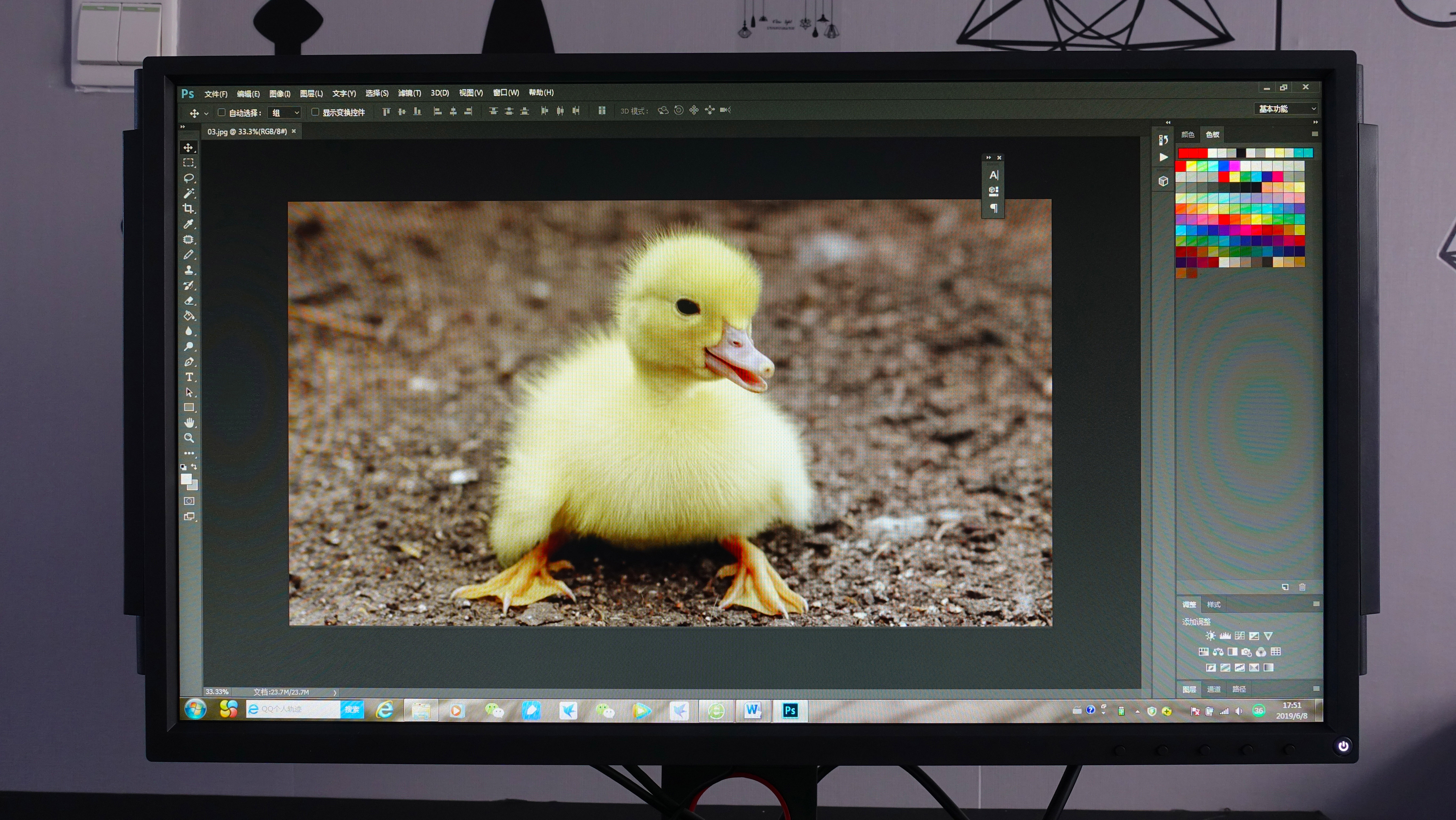Enable the 自动选择 checkbox

tap(222, 113)
